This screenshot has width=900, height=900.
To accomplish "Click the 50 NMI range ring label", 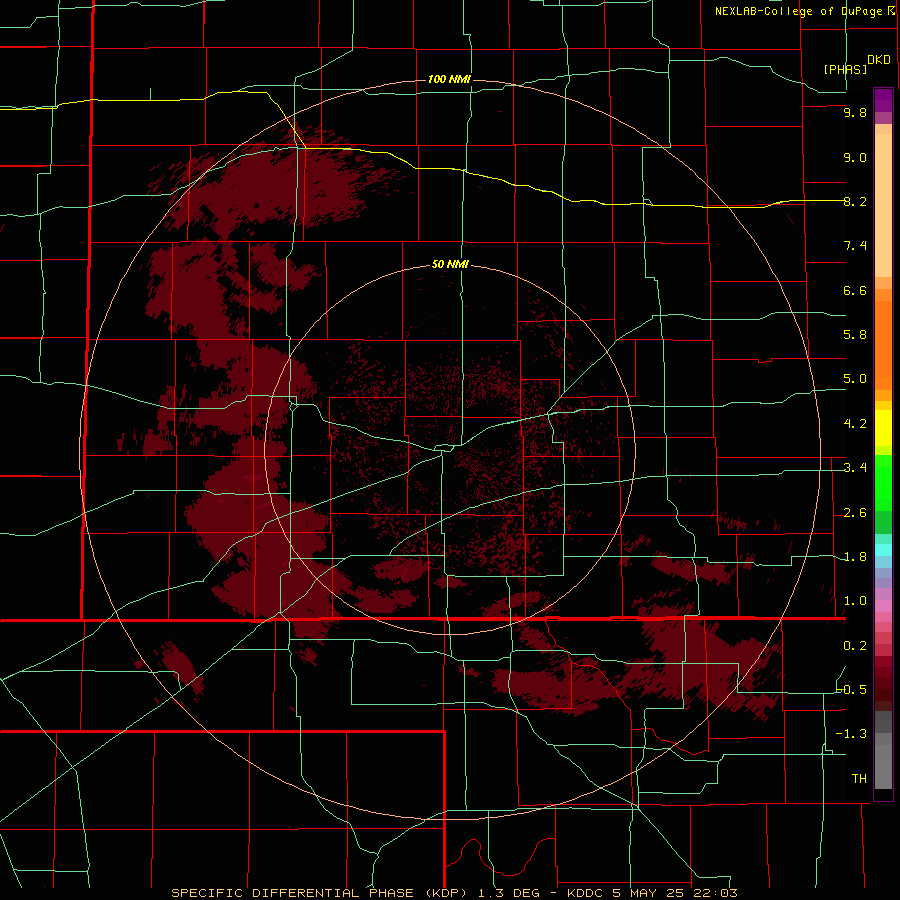I will pyautogui.click(x=450, y=264).
